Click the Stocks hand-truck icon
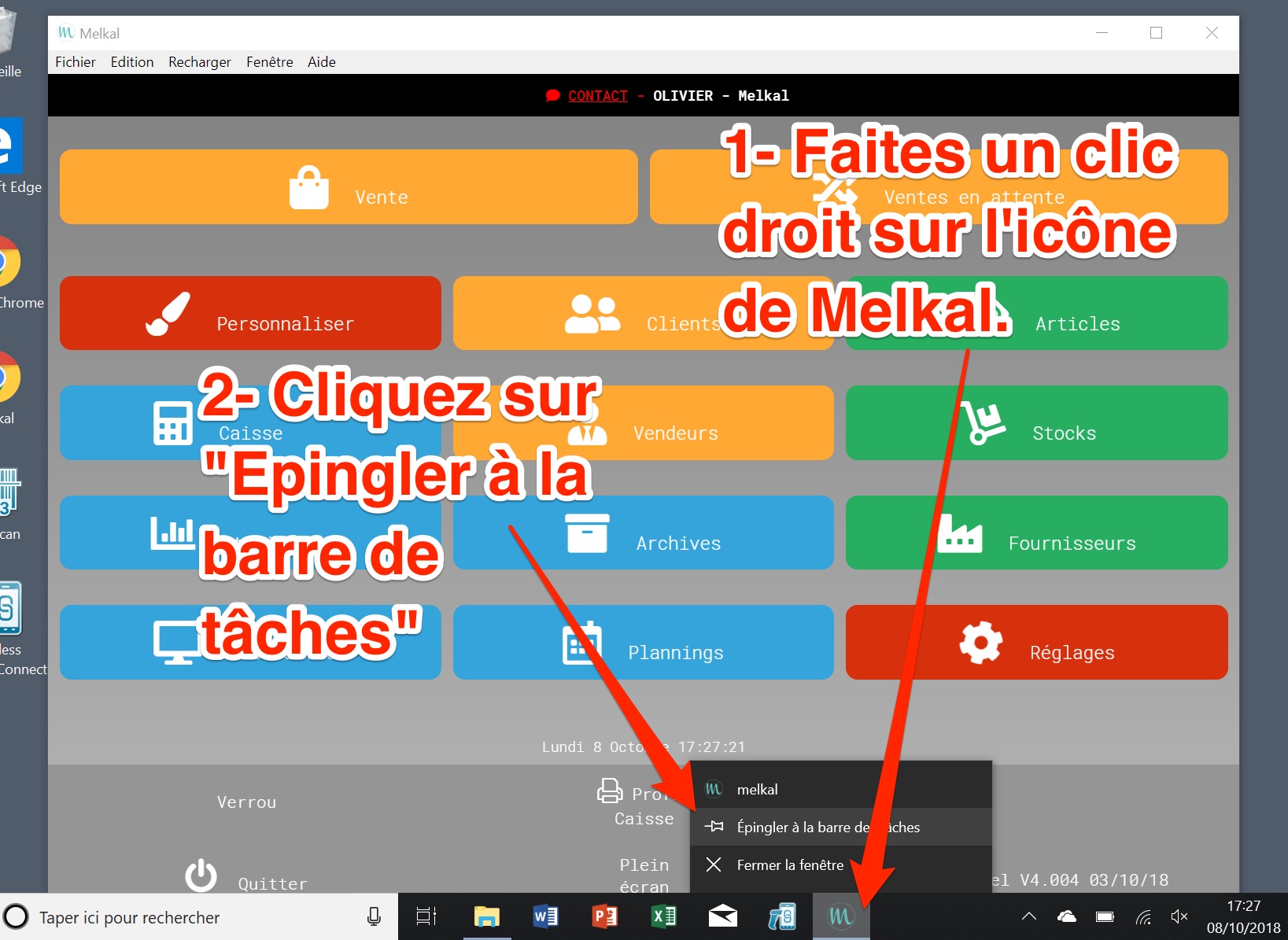The height and width of the screenshot is (940, 1288). [x=982, y=423]
